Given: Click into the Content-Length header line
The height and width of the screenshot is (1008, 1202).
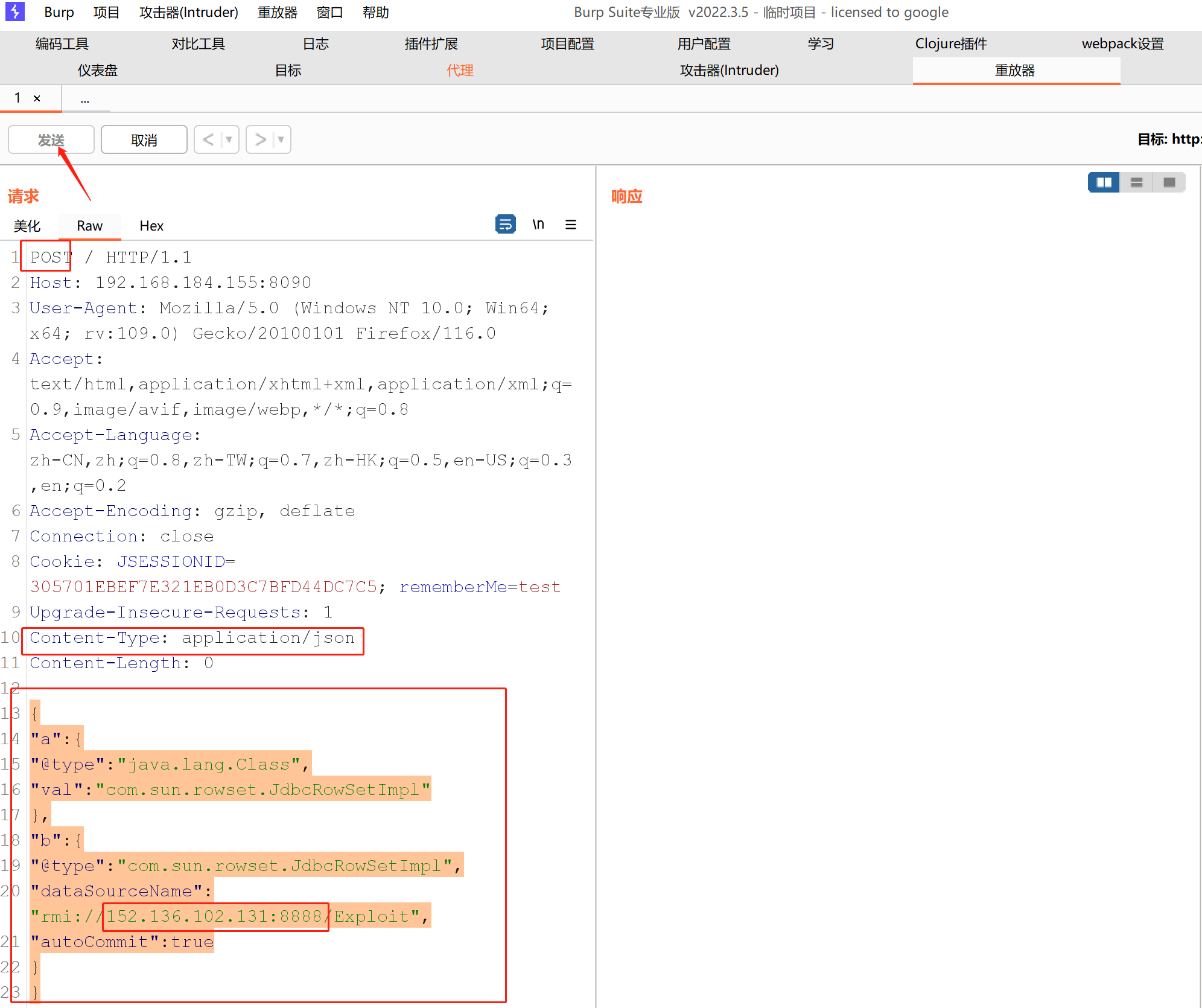Looking at the screenshot, I should pos(121,663).
